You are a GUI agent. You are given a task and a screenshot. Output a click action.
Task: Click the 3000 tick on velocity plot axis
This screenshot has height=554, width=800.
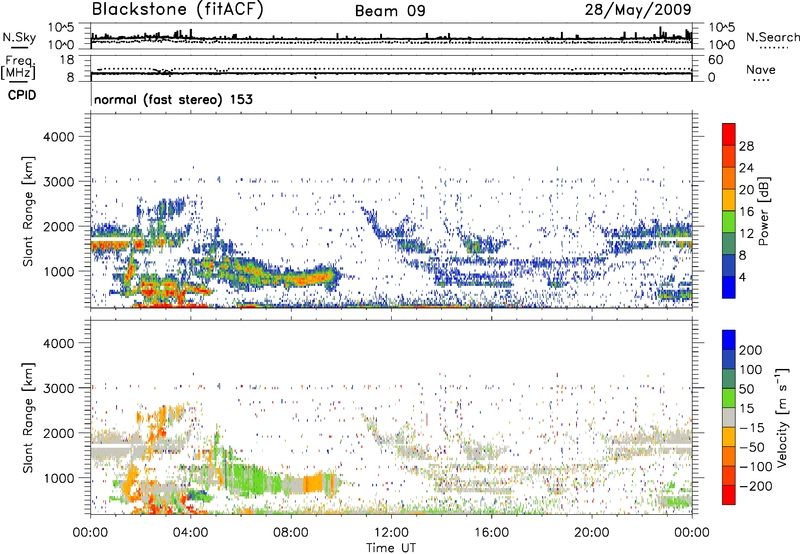click(x=58, y=388)
